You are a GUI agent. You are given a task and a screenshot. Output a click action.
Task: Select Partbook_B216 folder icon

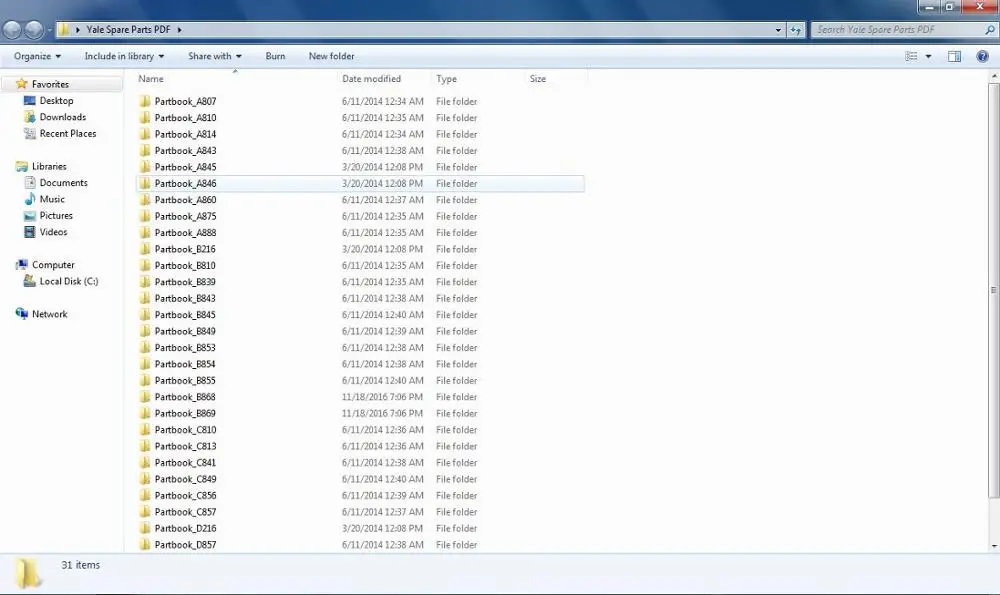[x=145, y=249]
